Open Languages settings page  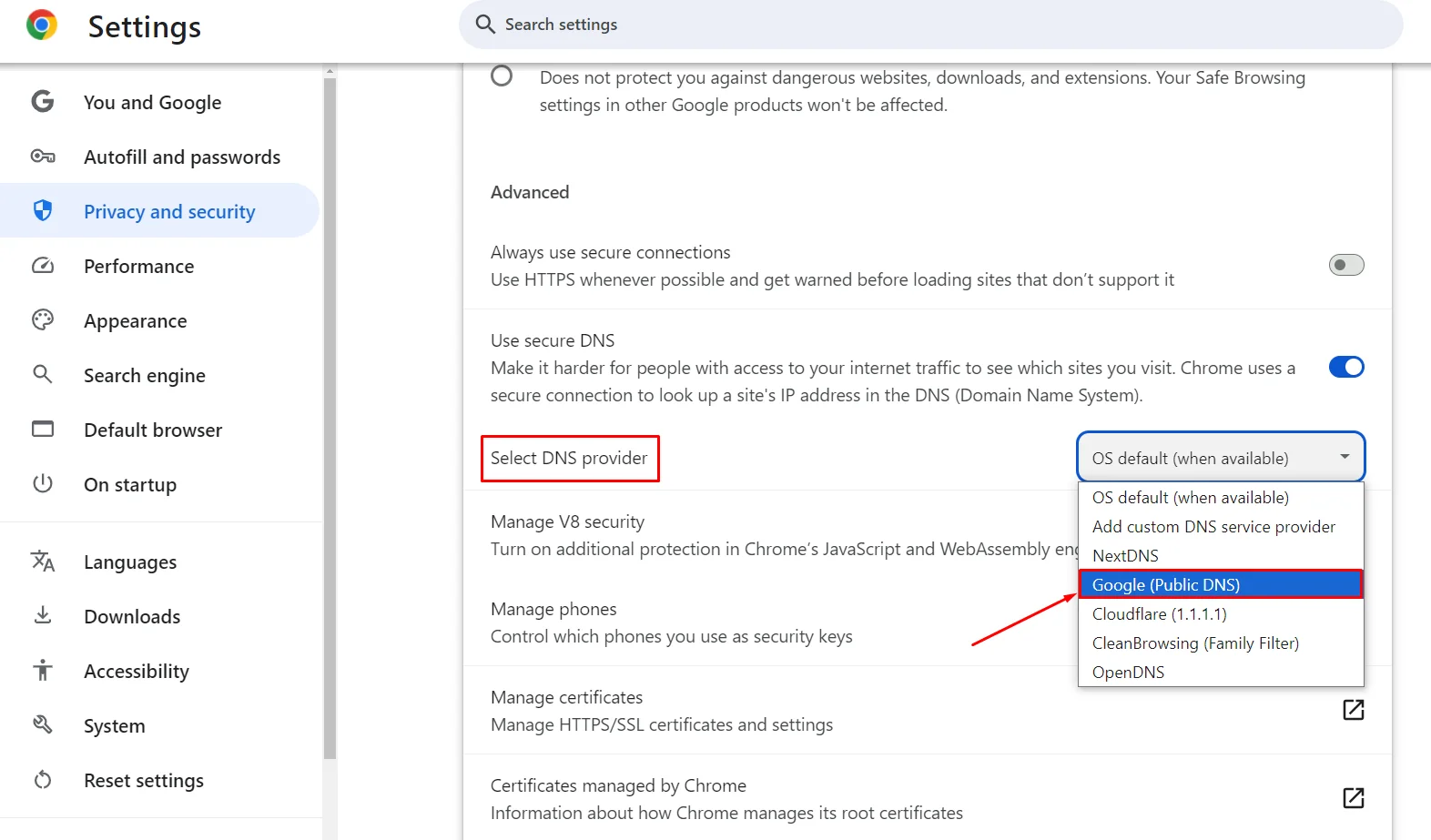tap(159, 562)
